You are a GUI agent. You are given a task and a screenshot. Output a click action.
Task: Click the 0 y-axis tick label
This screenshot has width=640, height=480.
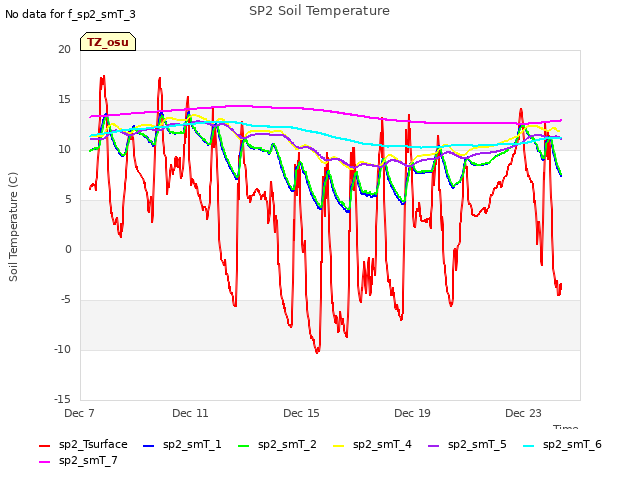point(68,249)
